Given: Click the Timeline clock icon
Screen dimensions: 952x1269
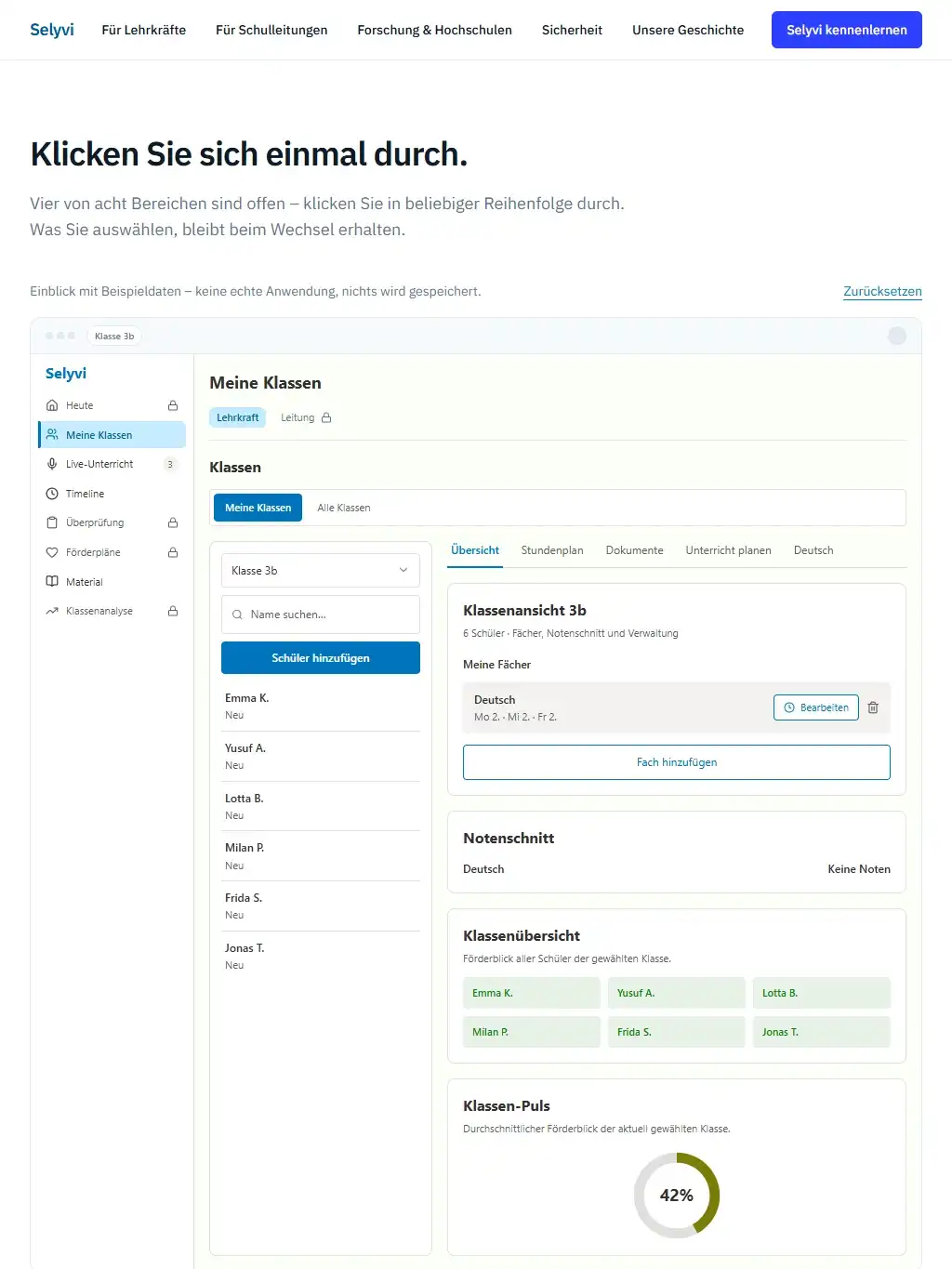Looking at the screenshot, I should [52, 494].
